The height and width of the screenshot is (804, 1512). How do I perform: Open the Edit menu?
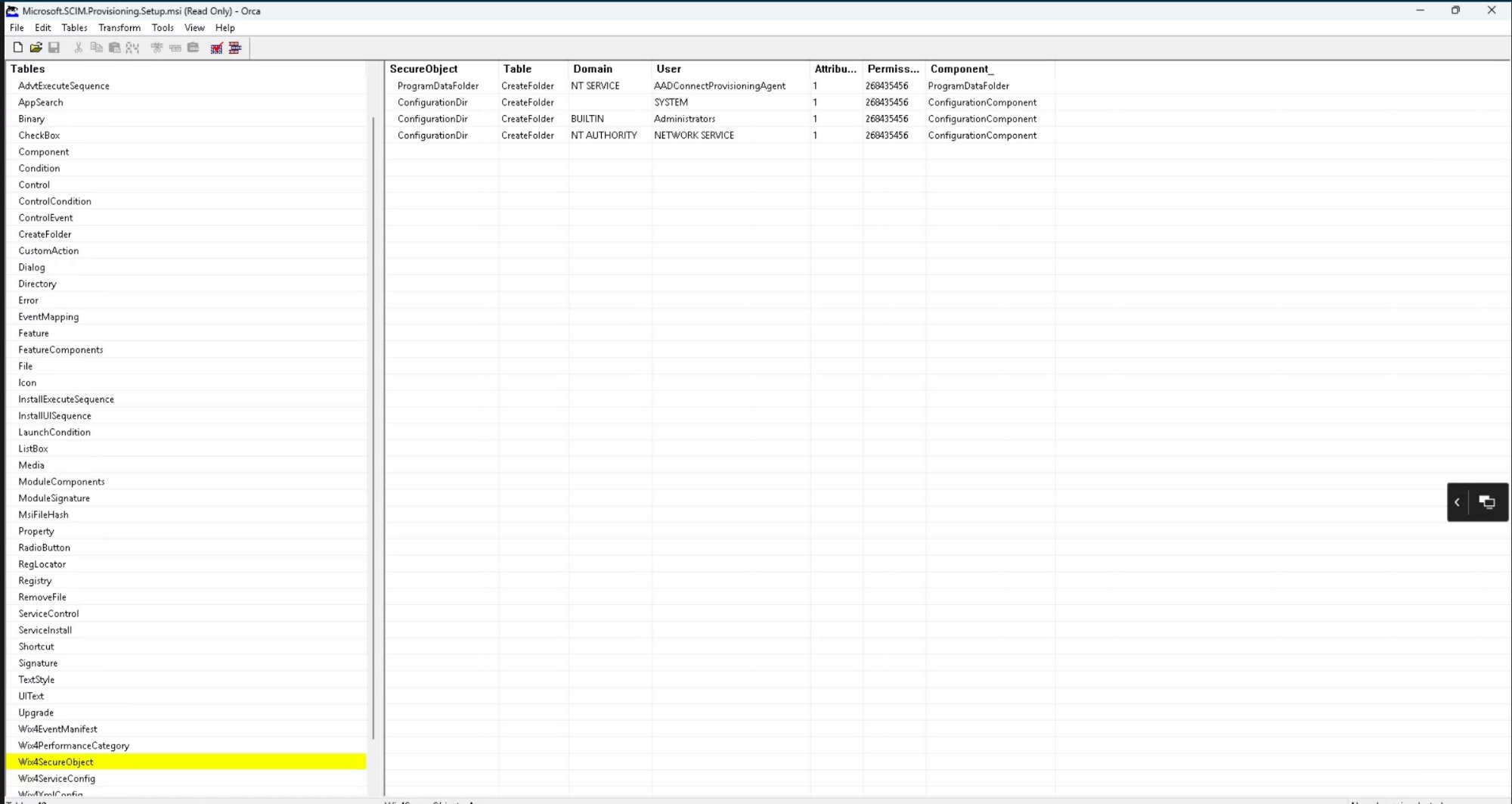(43, 28)
